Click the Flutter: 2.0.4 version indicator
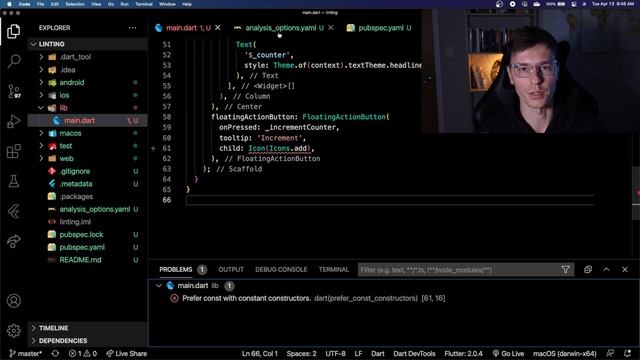 pos(463,353)
